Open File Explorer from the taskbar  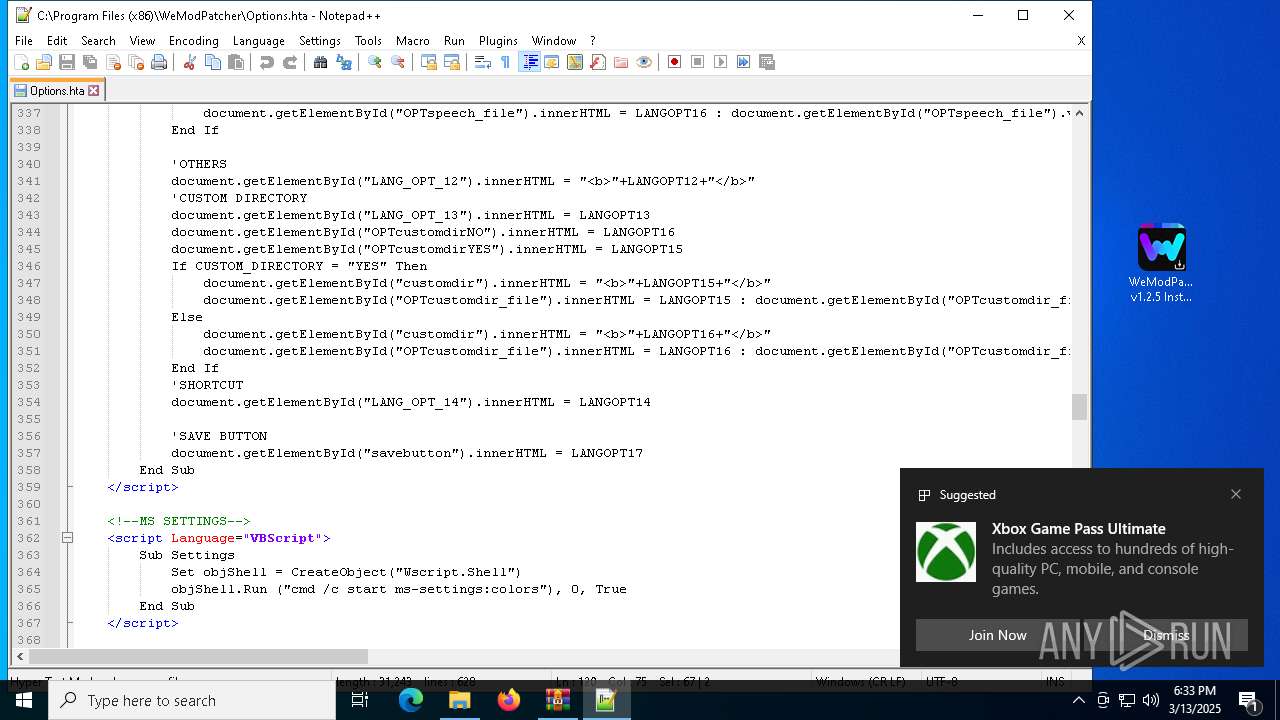tap(460, 700)
